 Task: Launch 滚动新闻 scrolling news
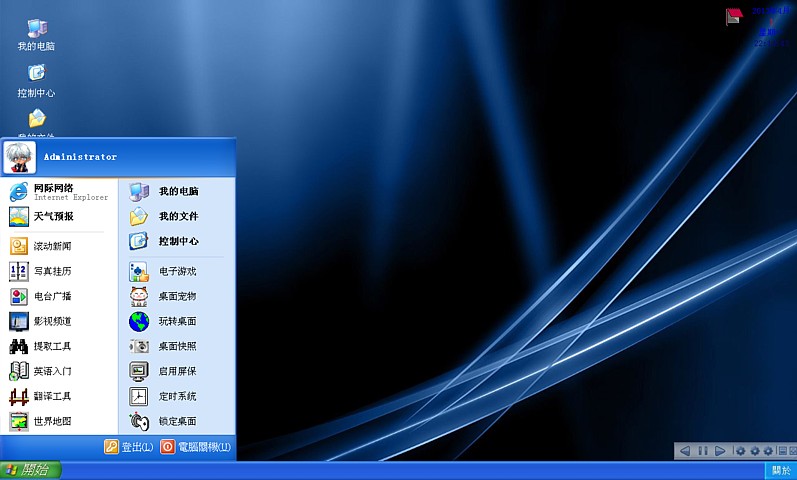[52, 246]
